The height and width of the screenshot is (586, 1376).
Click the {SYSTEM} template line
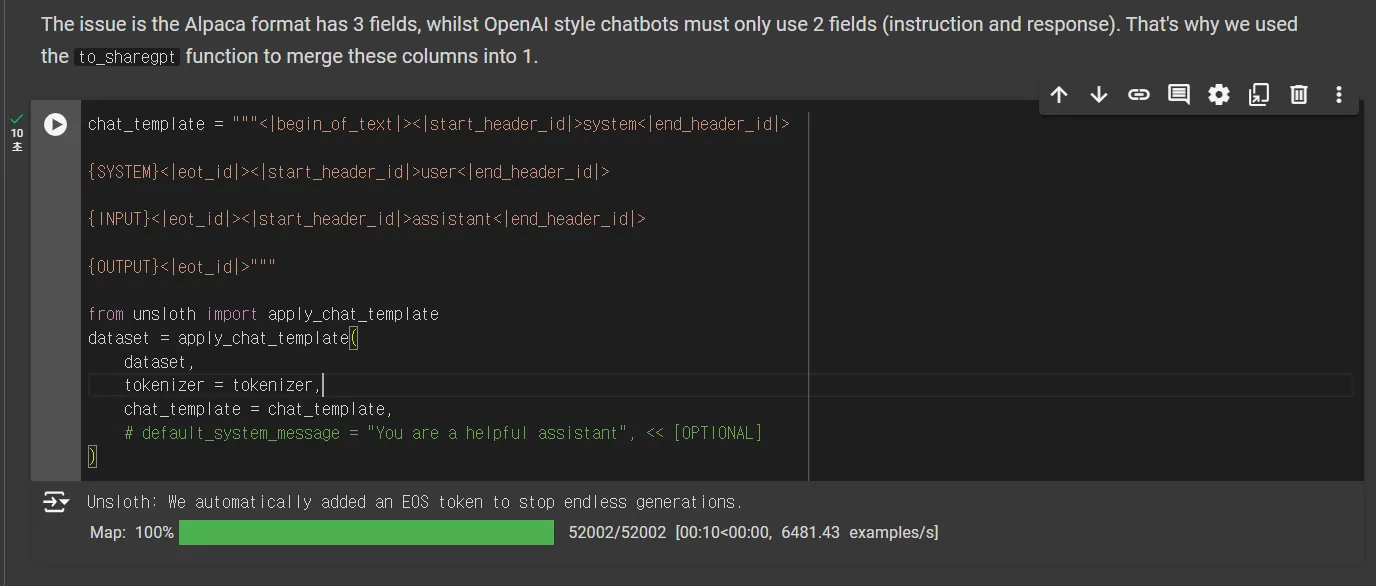(348, 172)
